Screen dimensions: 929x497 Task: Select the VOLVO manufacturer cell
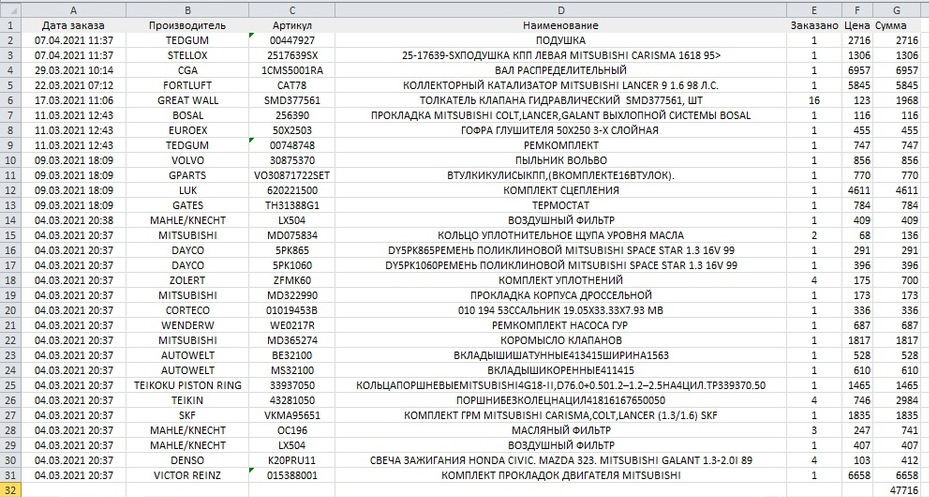(187, 161)
